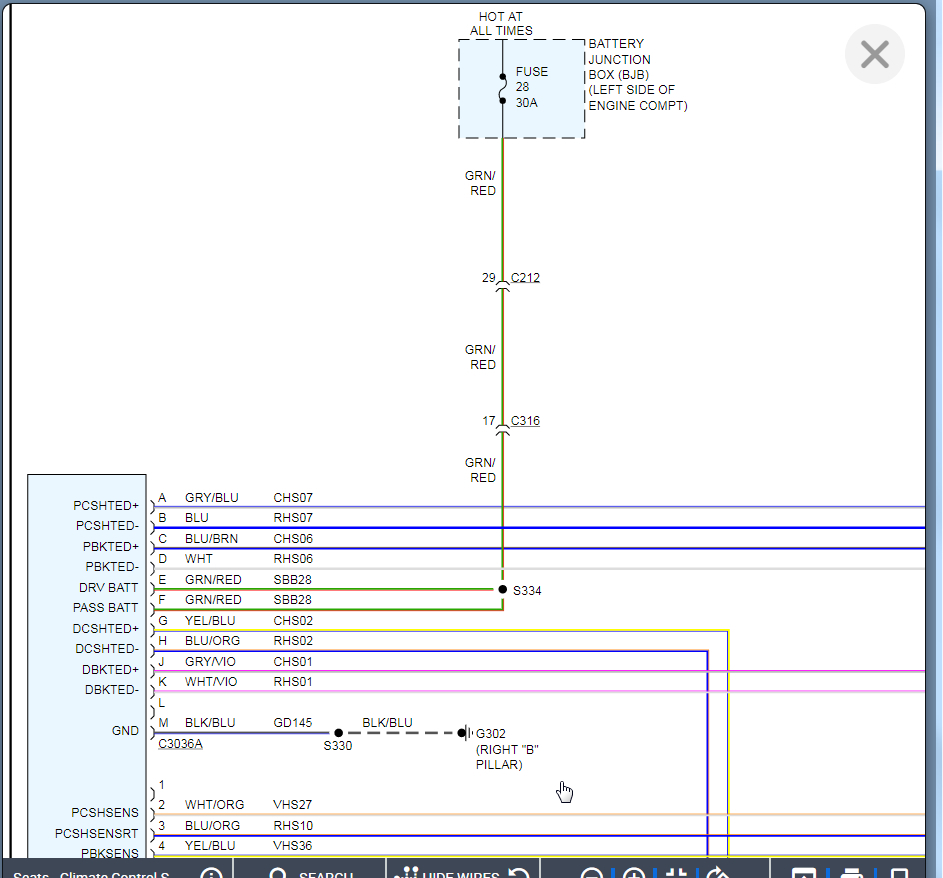
Task: Reset the diagram with the undo arrow icon
Action: pos(519,874)
